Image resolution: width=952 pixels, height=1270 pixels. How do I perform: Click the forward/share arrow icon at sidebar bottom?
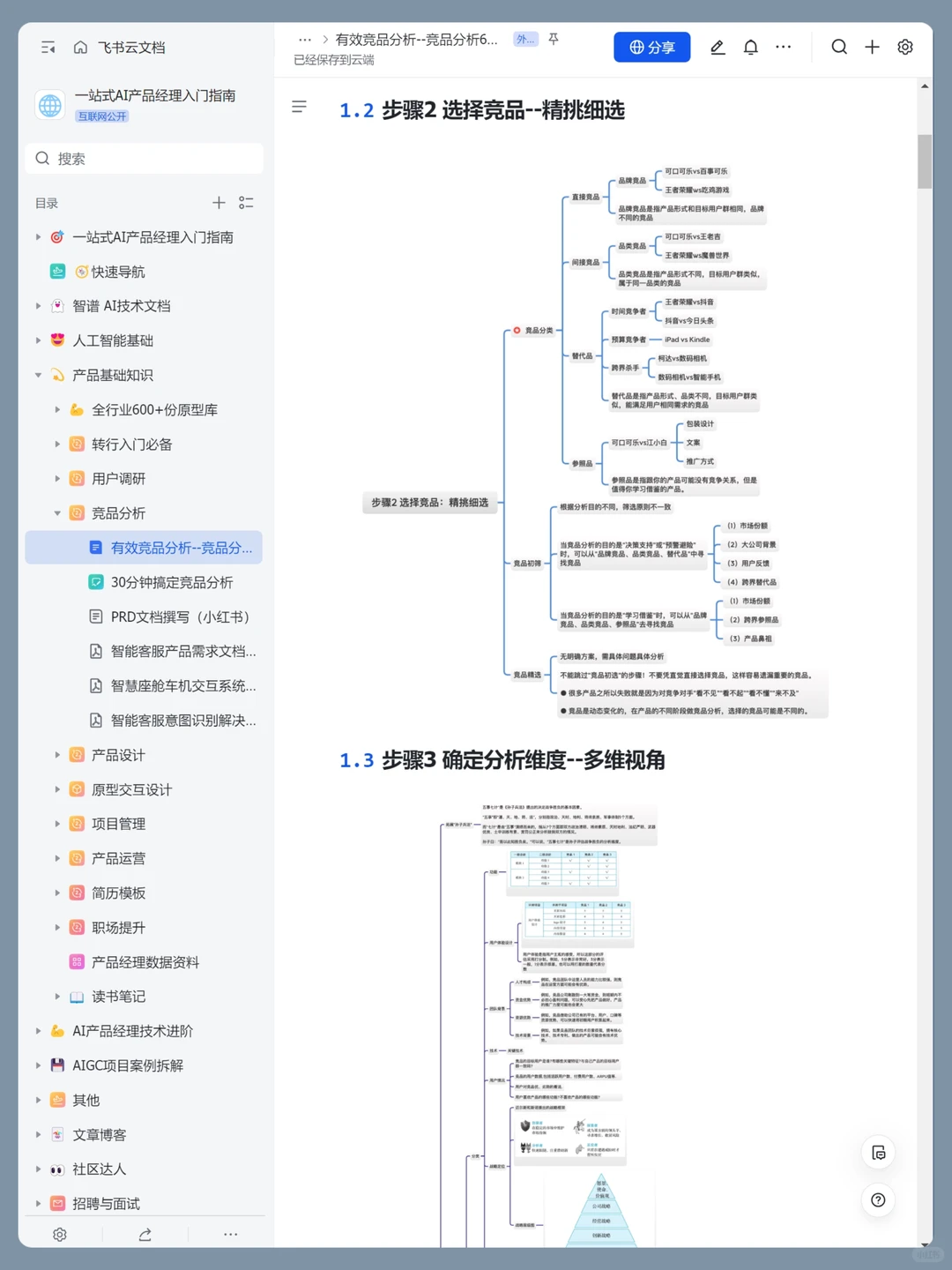tap(145, 1235)
